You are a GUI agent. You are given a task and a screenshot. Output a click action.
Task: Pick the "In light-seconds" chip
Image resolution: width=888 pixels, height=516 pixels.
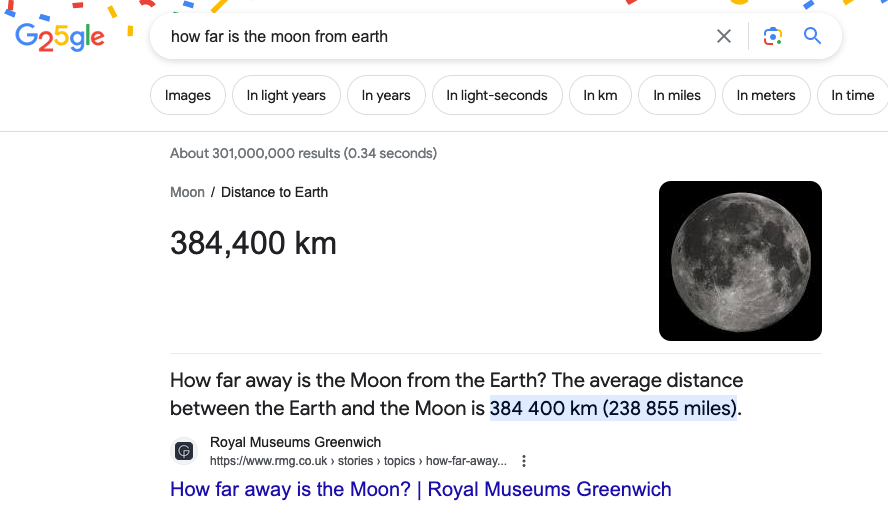[x=497, y=96]
